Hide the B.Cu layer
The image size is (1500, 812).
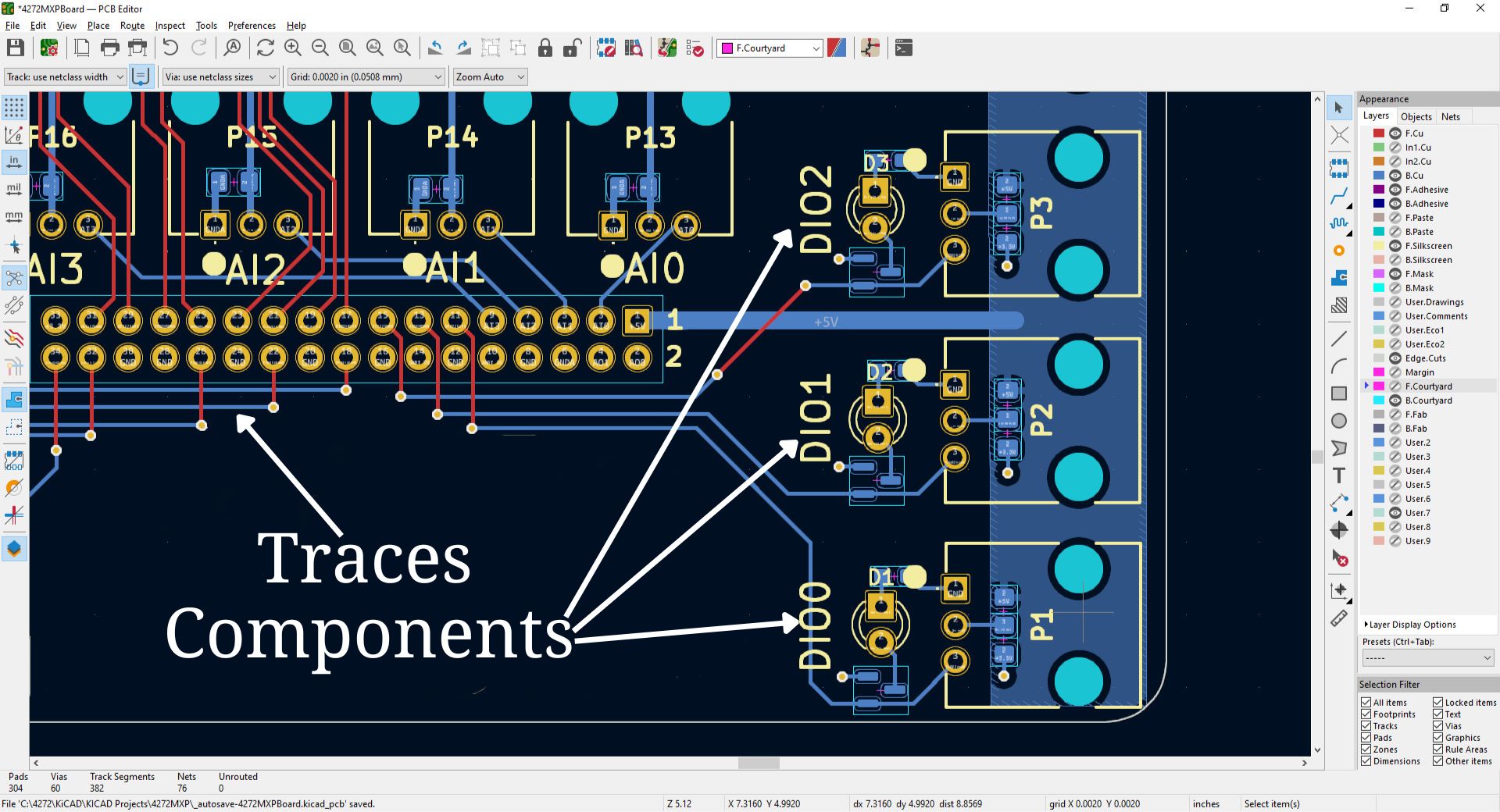(x=1395, y=175)
